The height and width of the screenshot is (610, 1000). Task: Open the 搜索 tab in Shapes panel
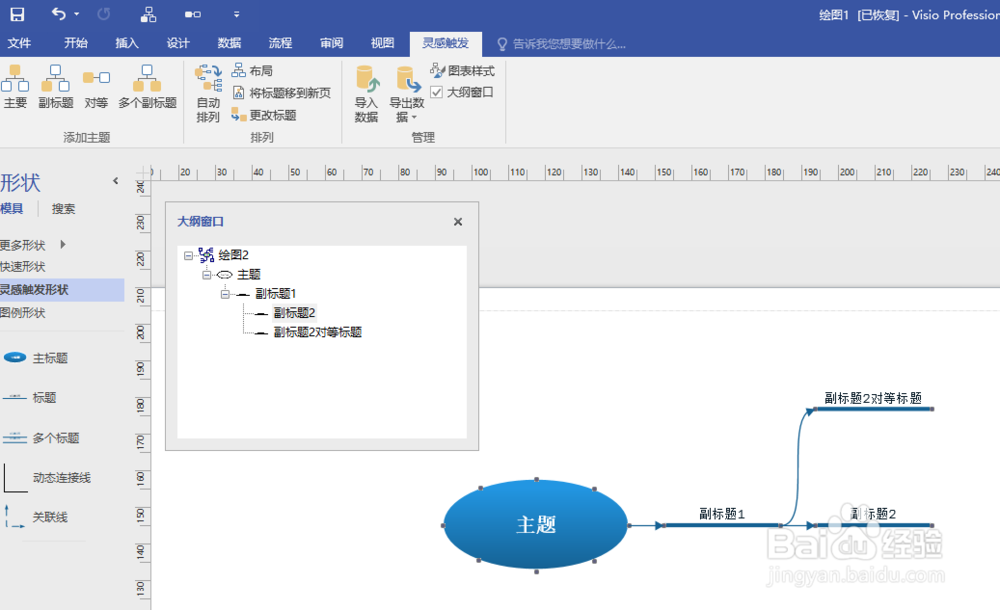click(x=63, y=209)
